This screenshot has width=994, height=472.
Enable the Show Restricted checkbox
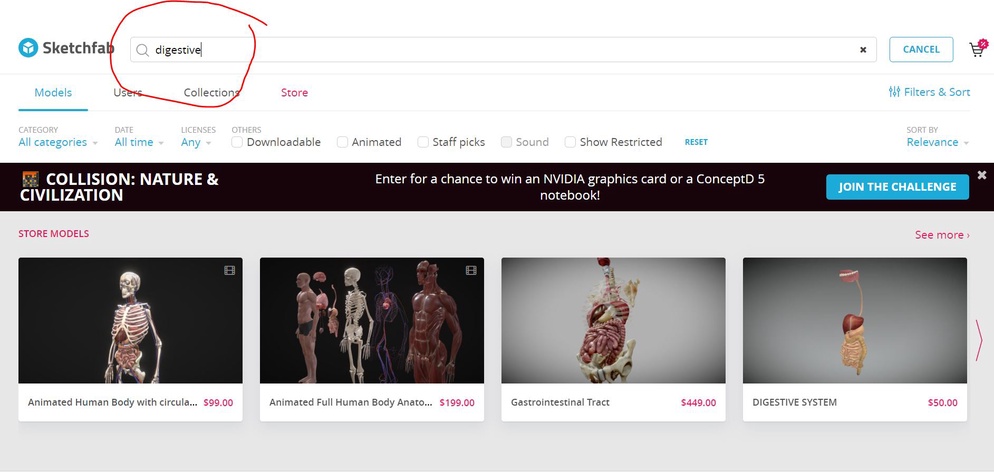[x=571, y=142]
